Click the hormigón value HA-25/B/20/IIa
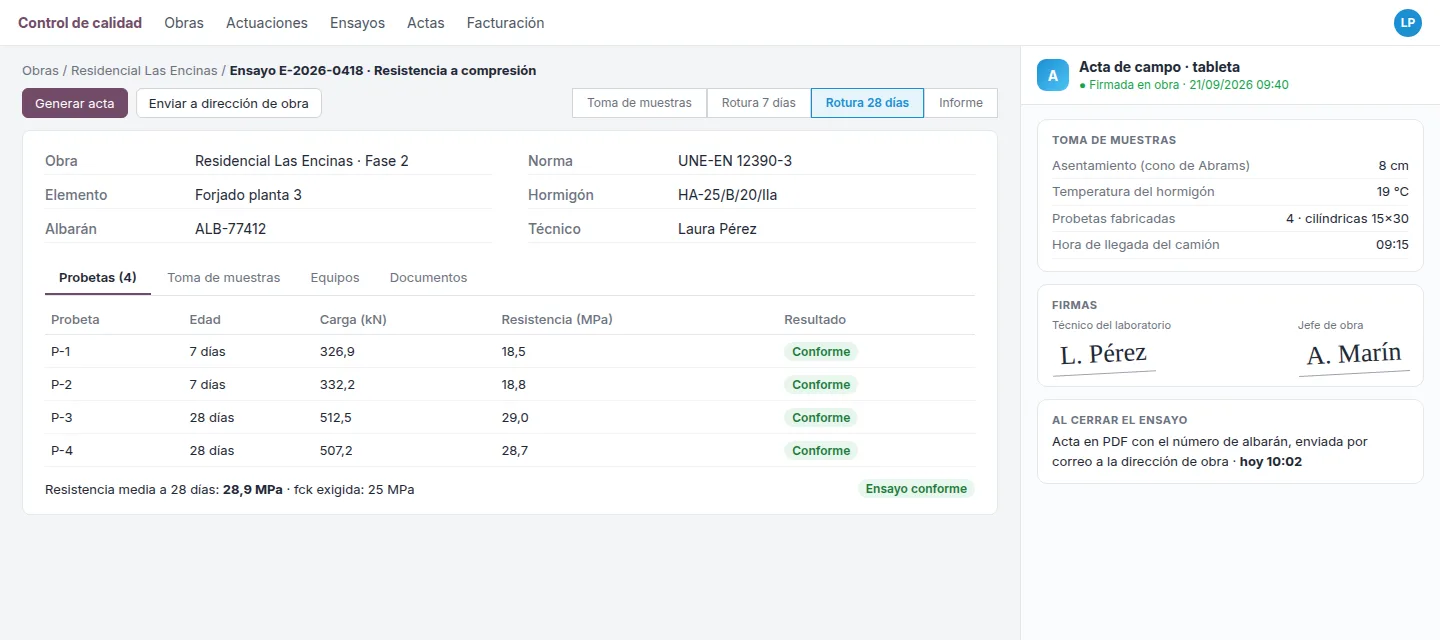The height and width of the screenshot is (640, 1440). [x=728, y=195]
